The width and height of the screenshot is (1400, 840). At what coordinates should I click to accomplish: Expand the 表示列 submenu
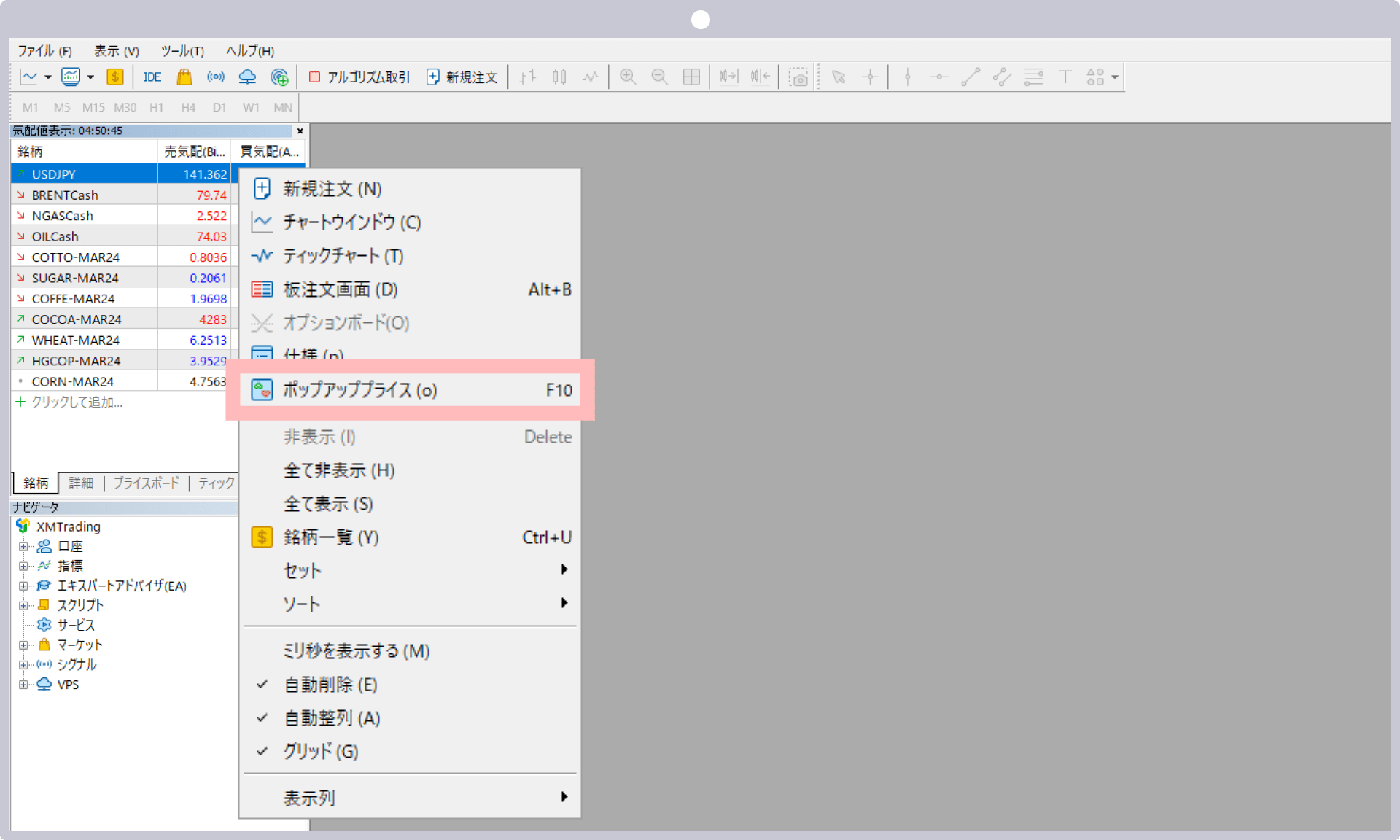(410, 798)
